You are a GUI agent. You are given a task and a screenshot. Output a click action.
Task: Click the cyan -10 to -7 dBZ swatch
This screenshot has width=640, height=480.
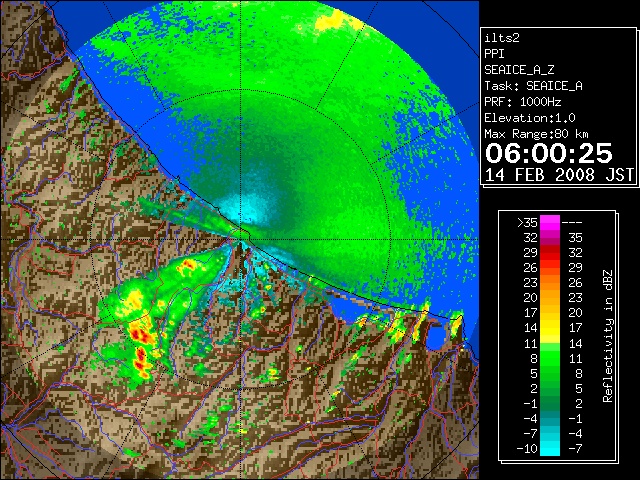(x=550, y=449)
